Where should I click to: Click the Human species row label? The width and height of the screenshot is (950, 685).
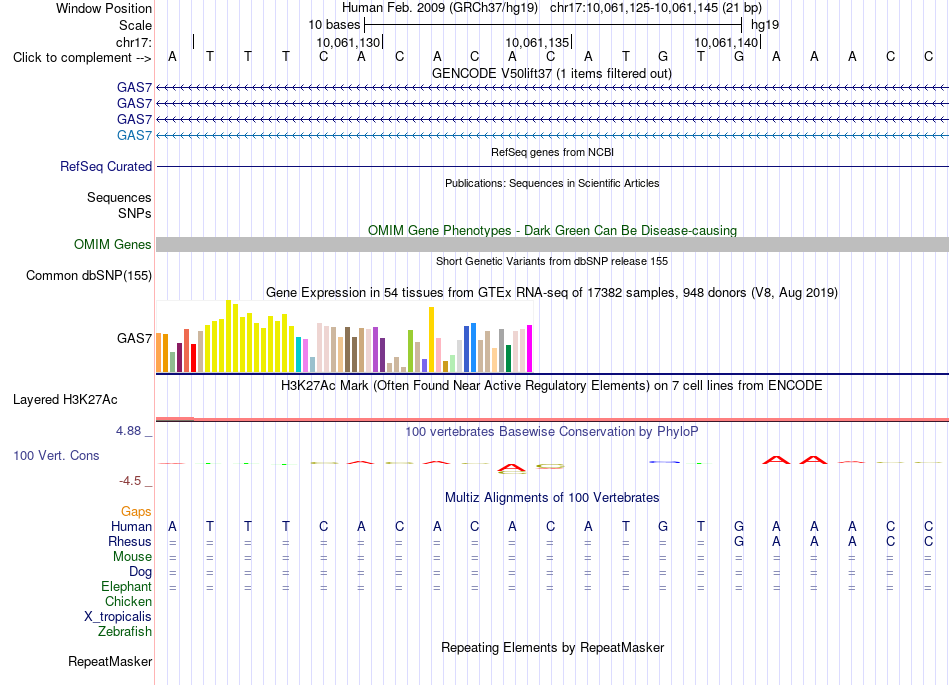pyautogui.click(x=131, y=527)
